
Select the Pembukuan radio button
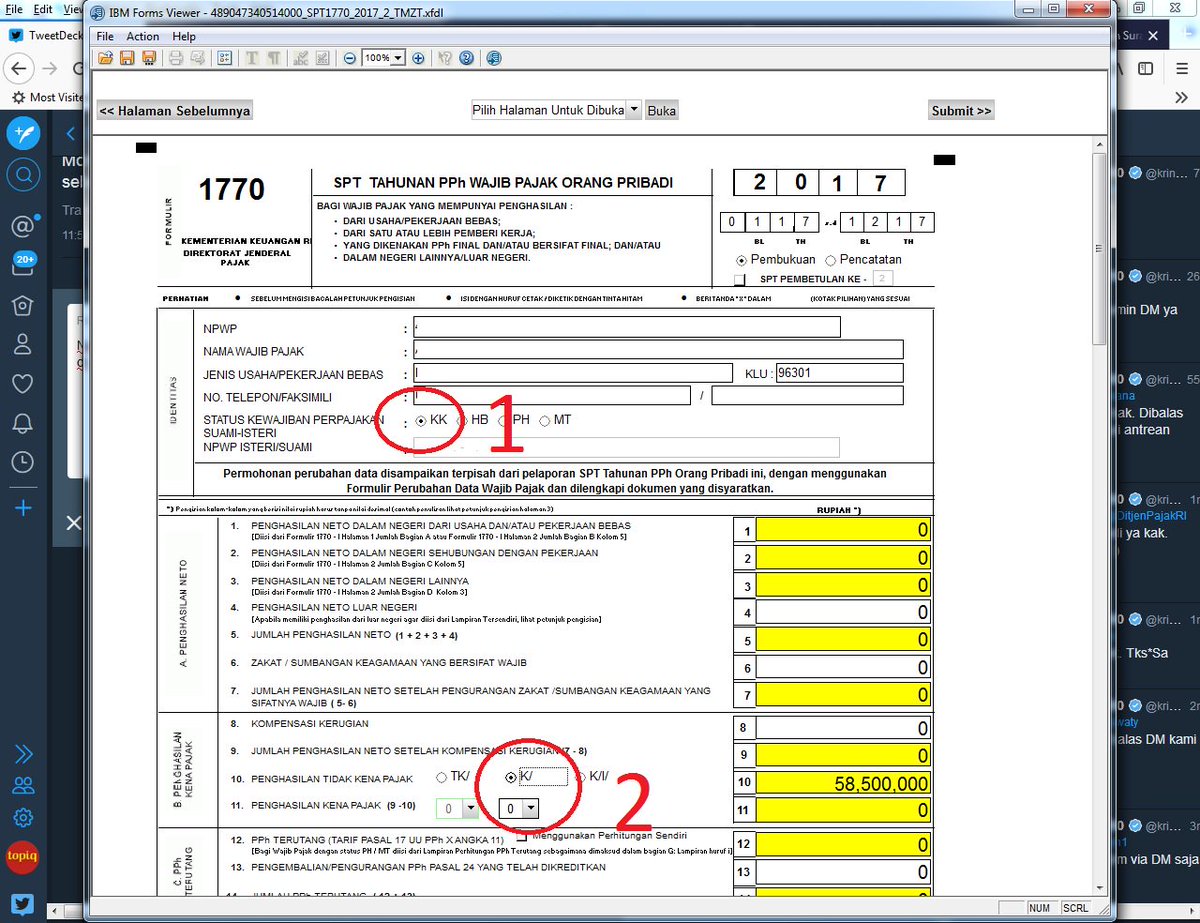(741, 260)
